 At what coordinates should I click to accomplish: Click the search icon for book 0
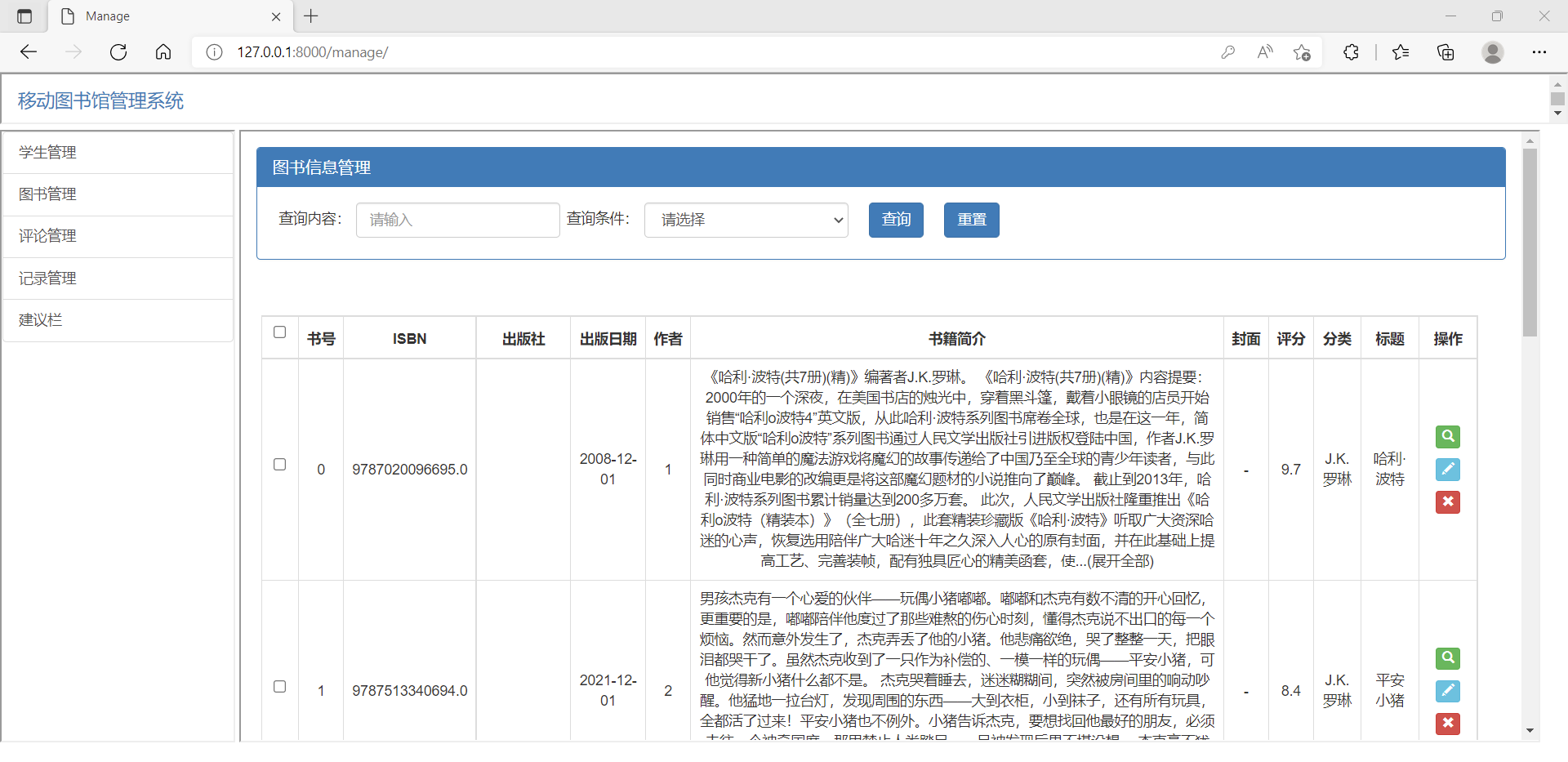coord(1448,437)
